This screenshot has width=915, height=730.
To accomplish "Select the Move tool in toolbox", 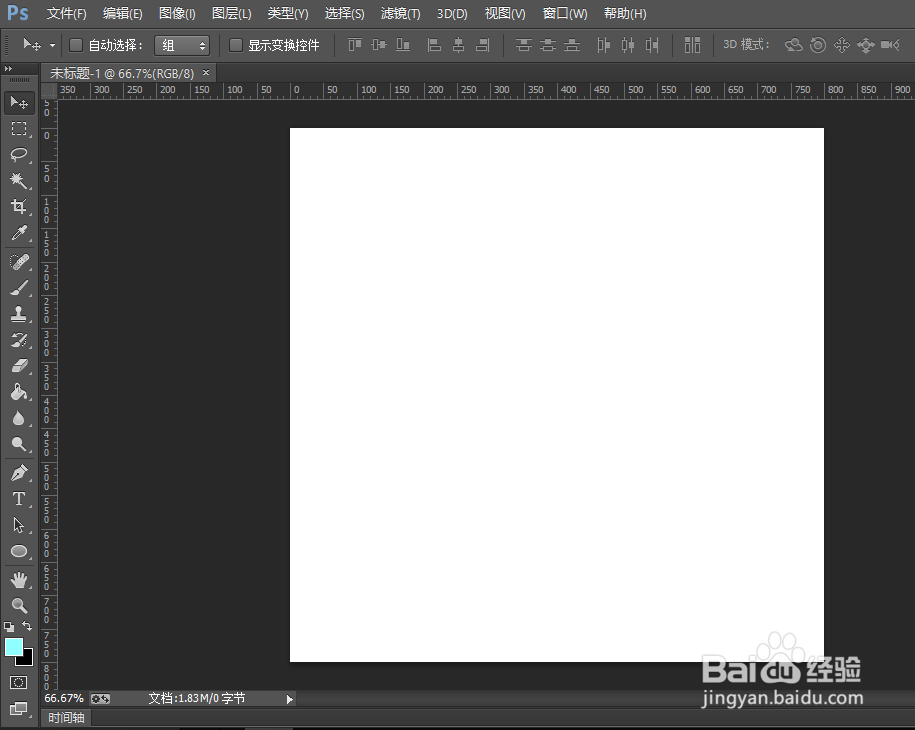I will pyautogui.click(x=19, y=103).
